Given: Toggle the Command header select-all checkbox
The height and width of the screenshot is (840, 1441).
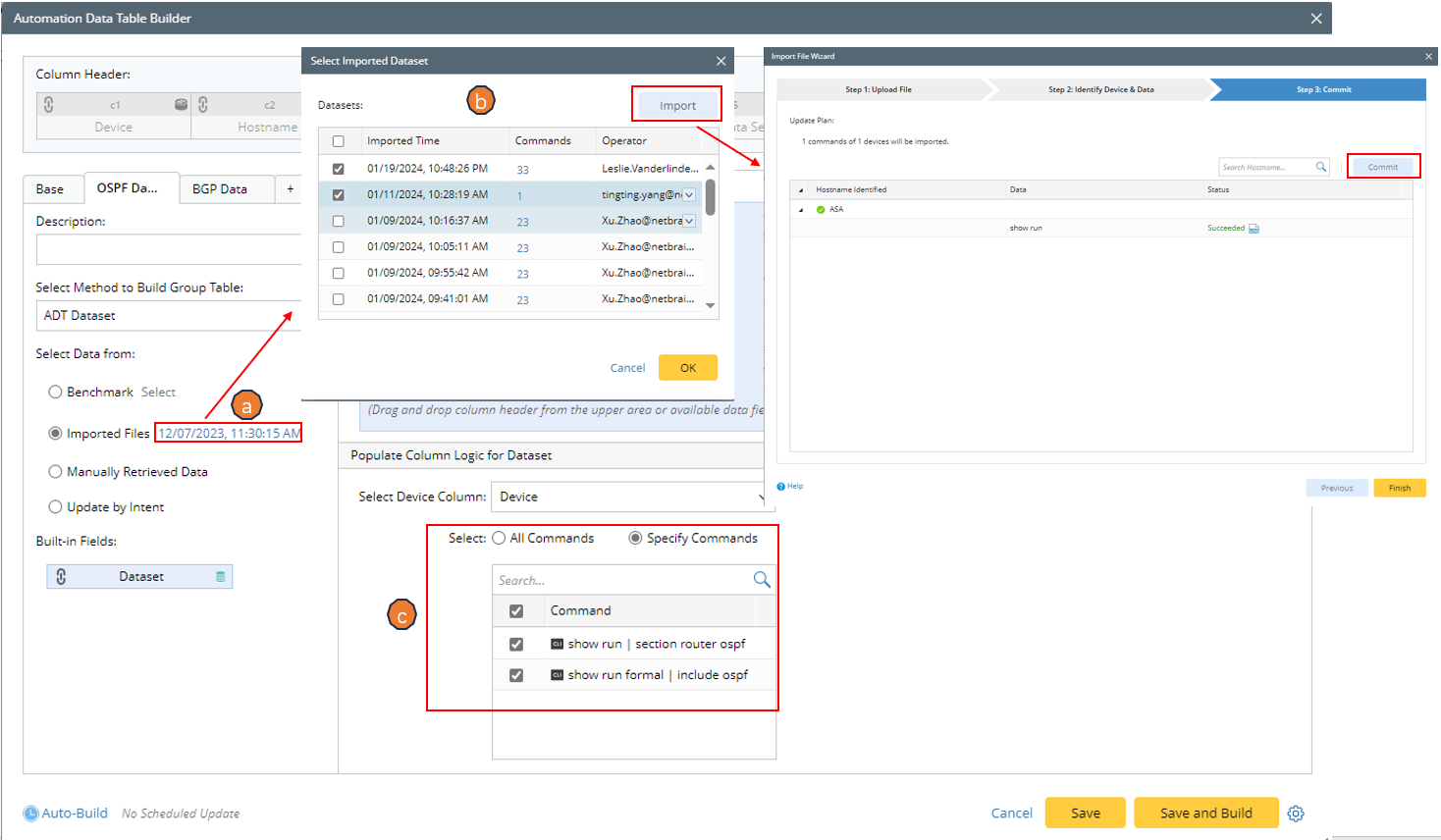Looking at the screenshot, I should tap(516, 611).
